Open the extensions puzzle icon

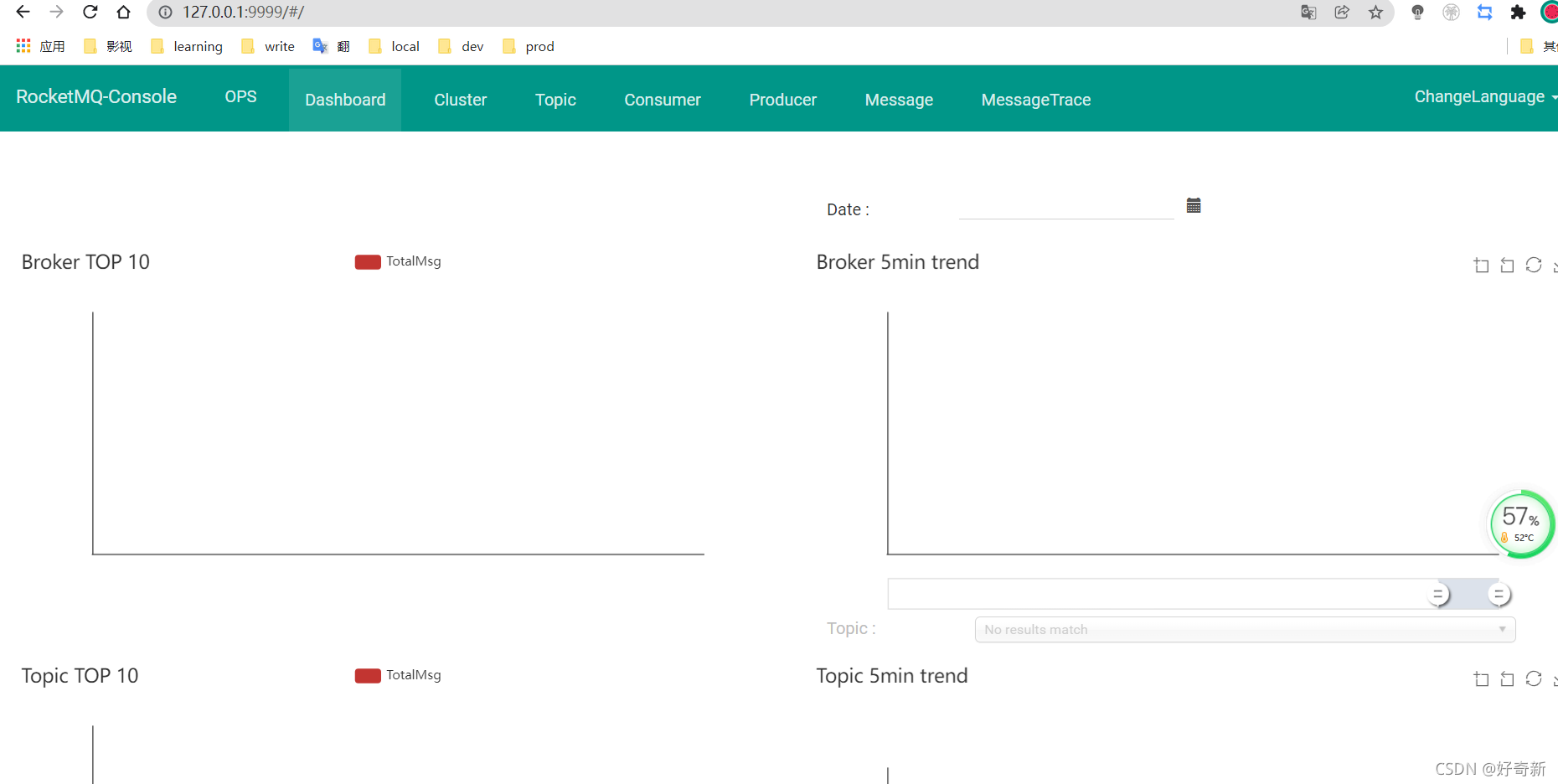[x=1518, y=12]
